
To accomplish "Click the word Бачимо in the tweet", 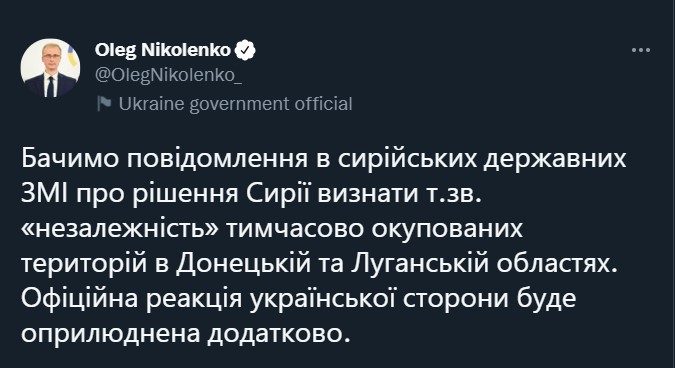I will coord(70,159).
